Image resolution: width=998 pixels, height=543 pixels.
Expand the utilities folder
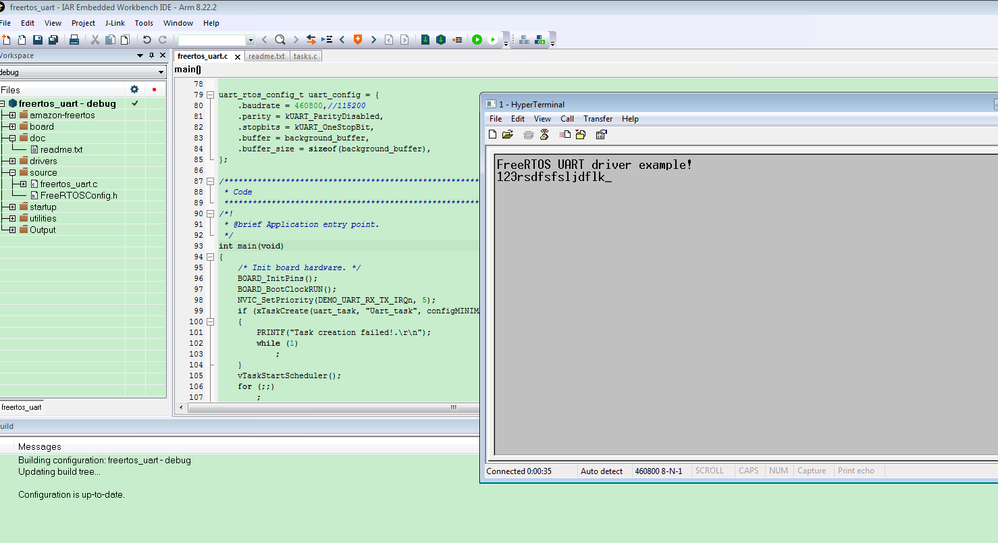(12, 218)
